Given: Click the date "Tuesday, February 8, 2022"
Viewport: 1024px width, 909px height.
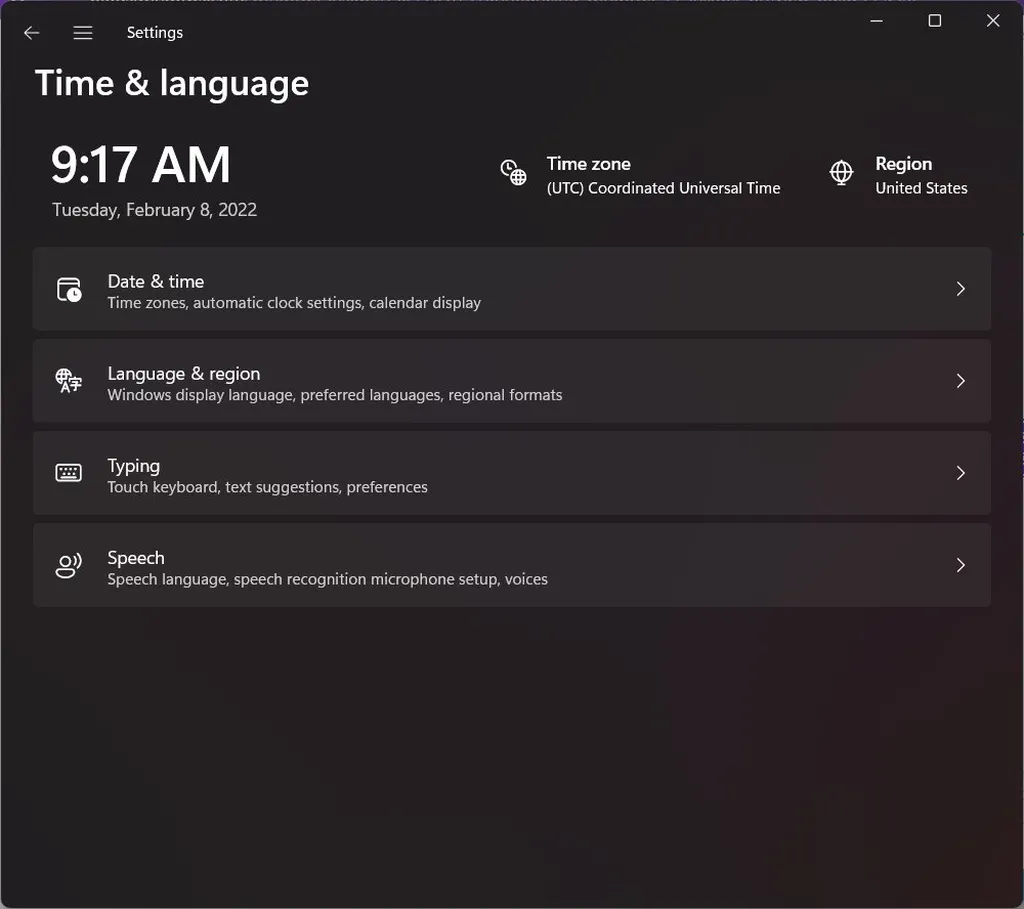Looking at the screenshot, I should tap(155, 210).
